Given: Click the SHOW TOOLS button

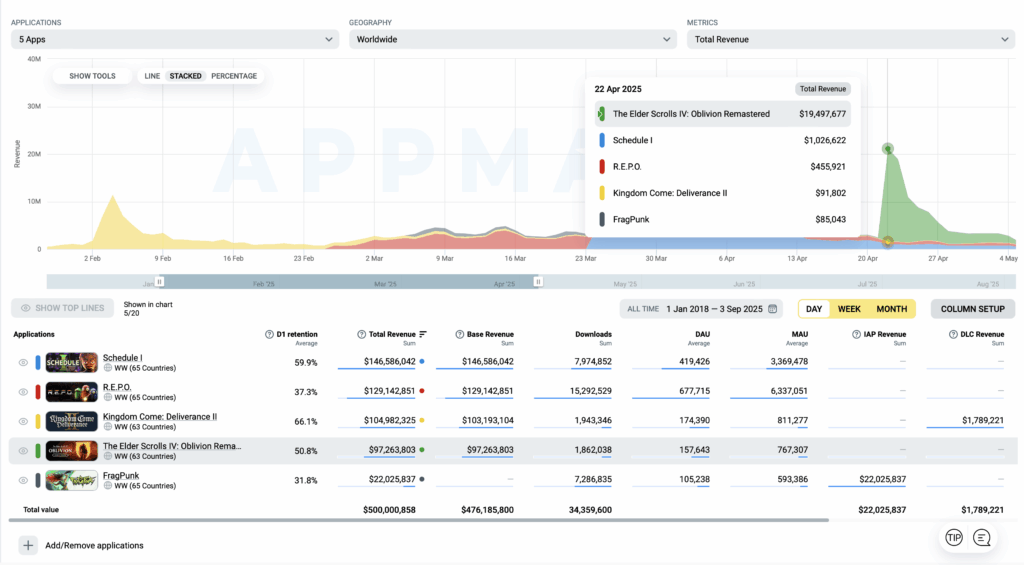Looking at the screenshot, I should coord(92,76).
